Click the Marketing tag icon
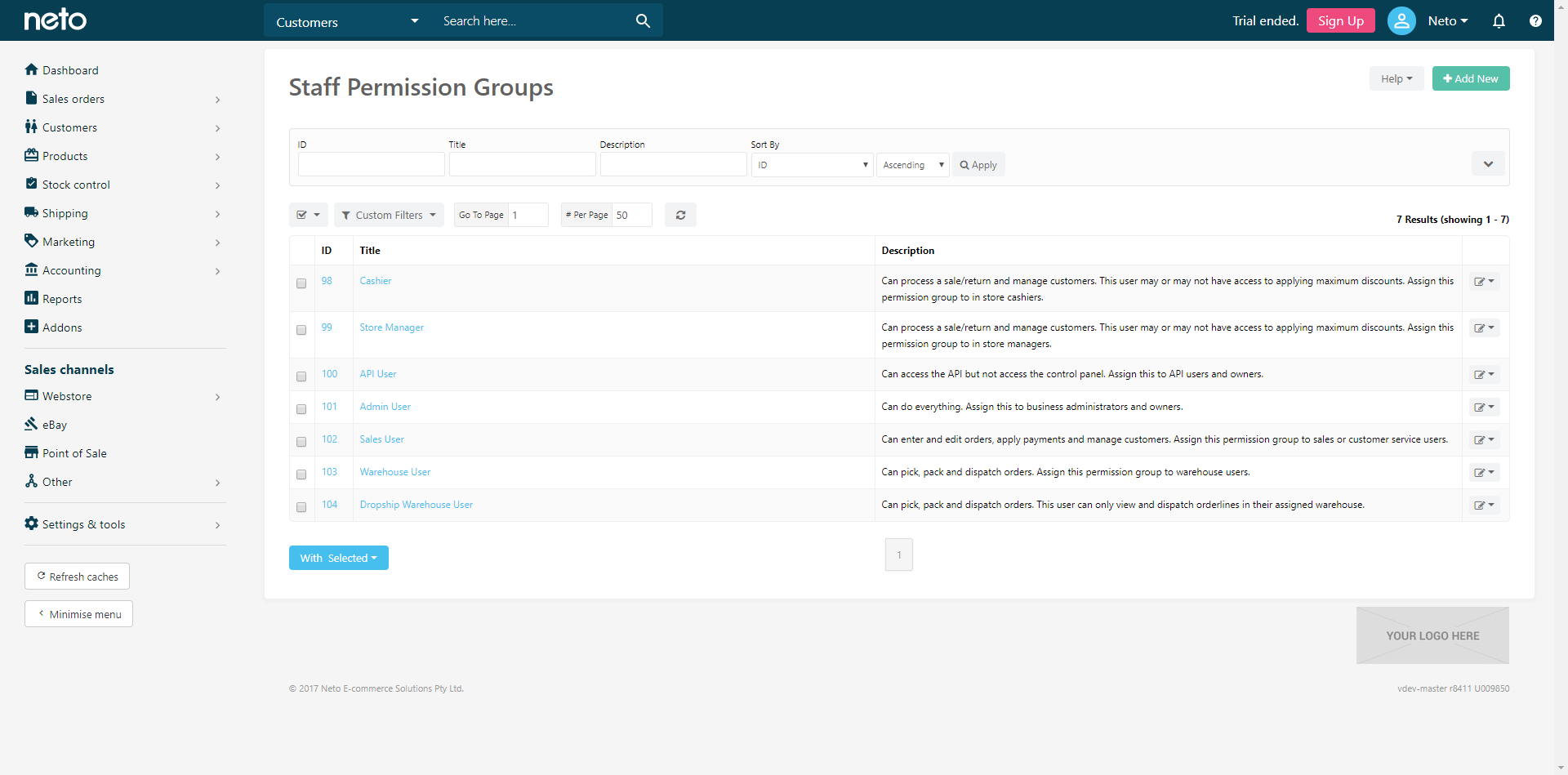Screen dimensions: 1568x775 click(x=31, y=241)
